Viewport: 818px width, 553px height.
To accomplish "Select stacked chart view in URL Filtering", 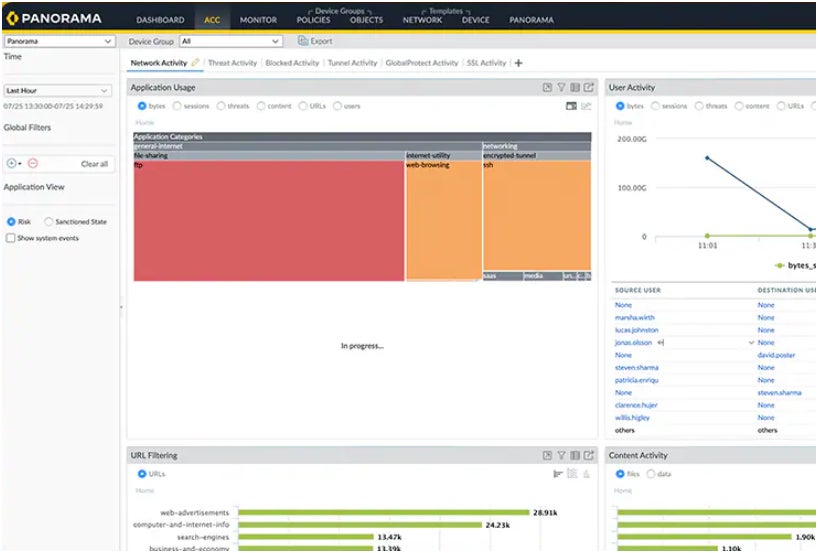I will [x=572, y=474].
